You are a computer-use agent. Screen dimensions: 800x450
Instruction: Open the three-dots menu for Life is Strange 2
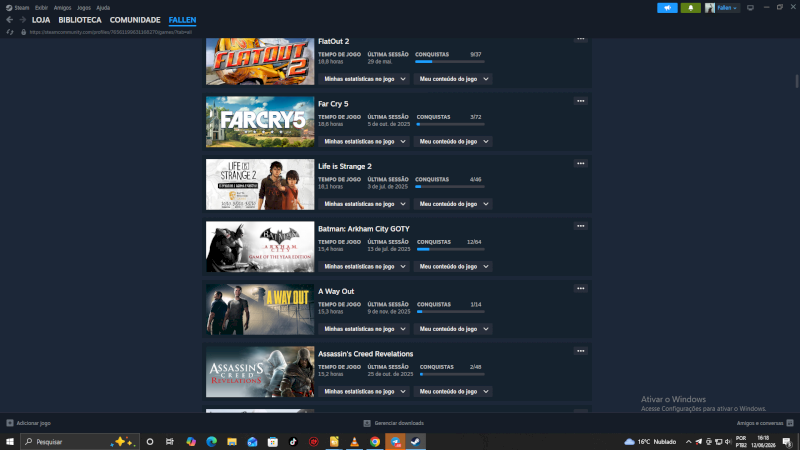[581, 163]
